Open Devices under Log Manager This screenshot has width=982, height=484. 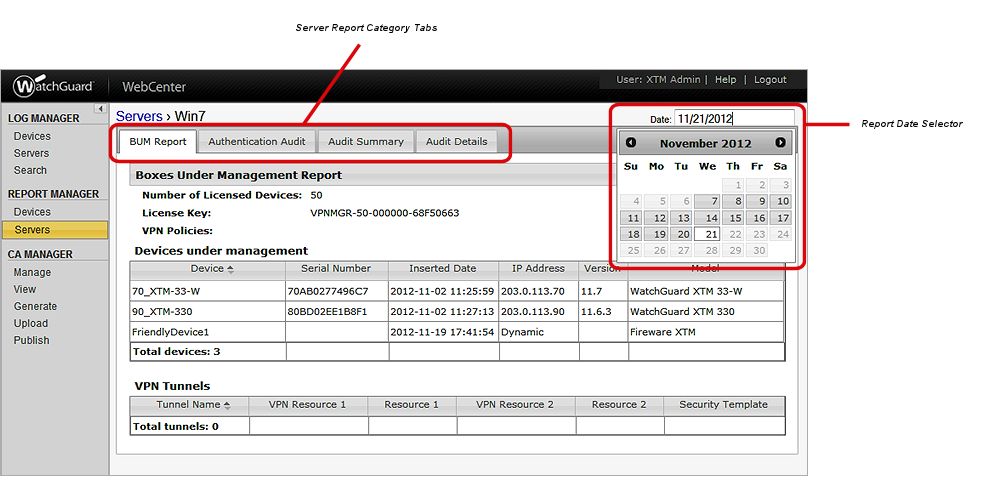[x=32, y=136]
